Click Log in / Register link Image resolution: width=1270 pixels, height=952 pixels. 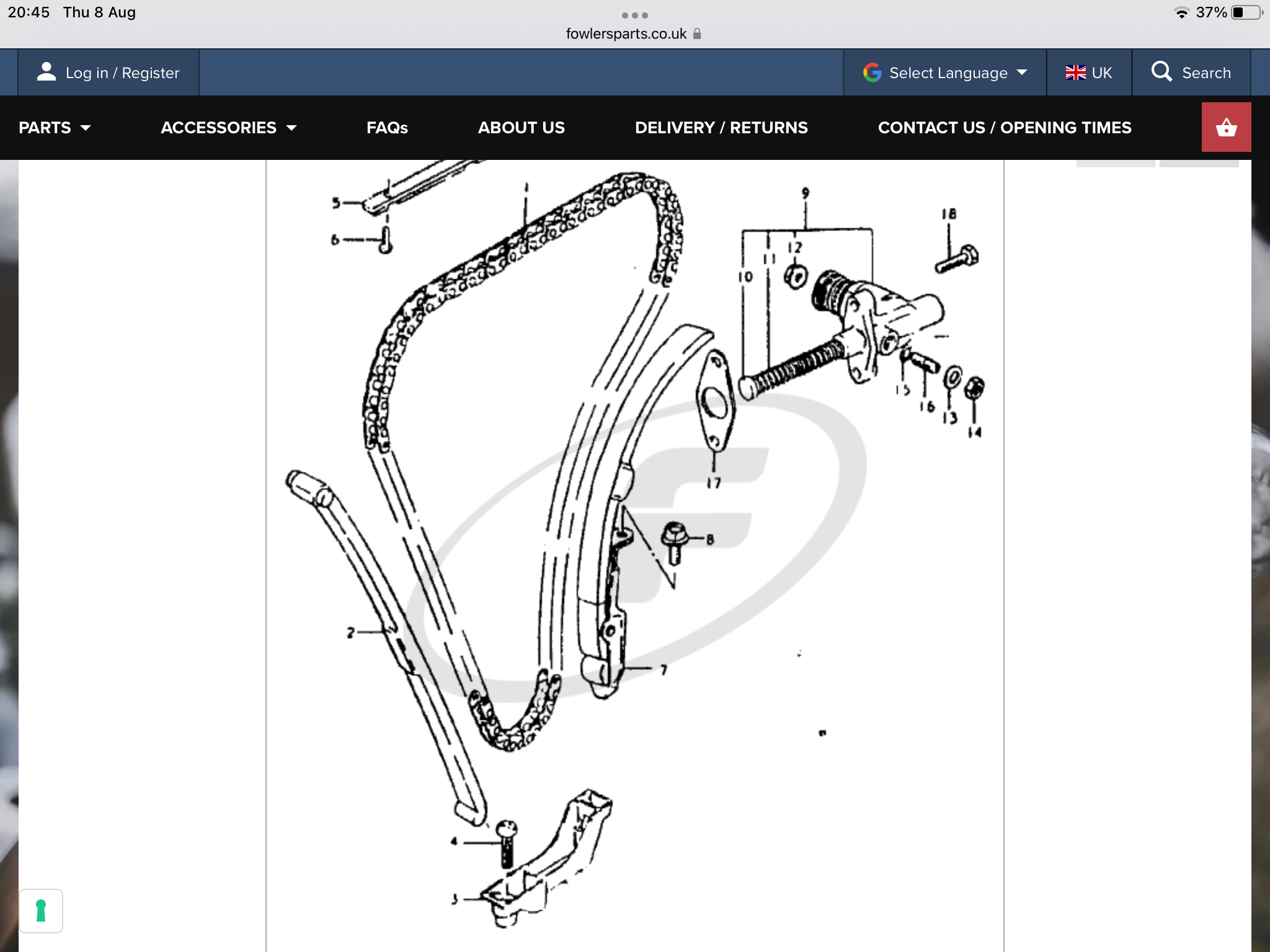[x=122, y=73]
